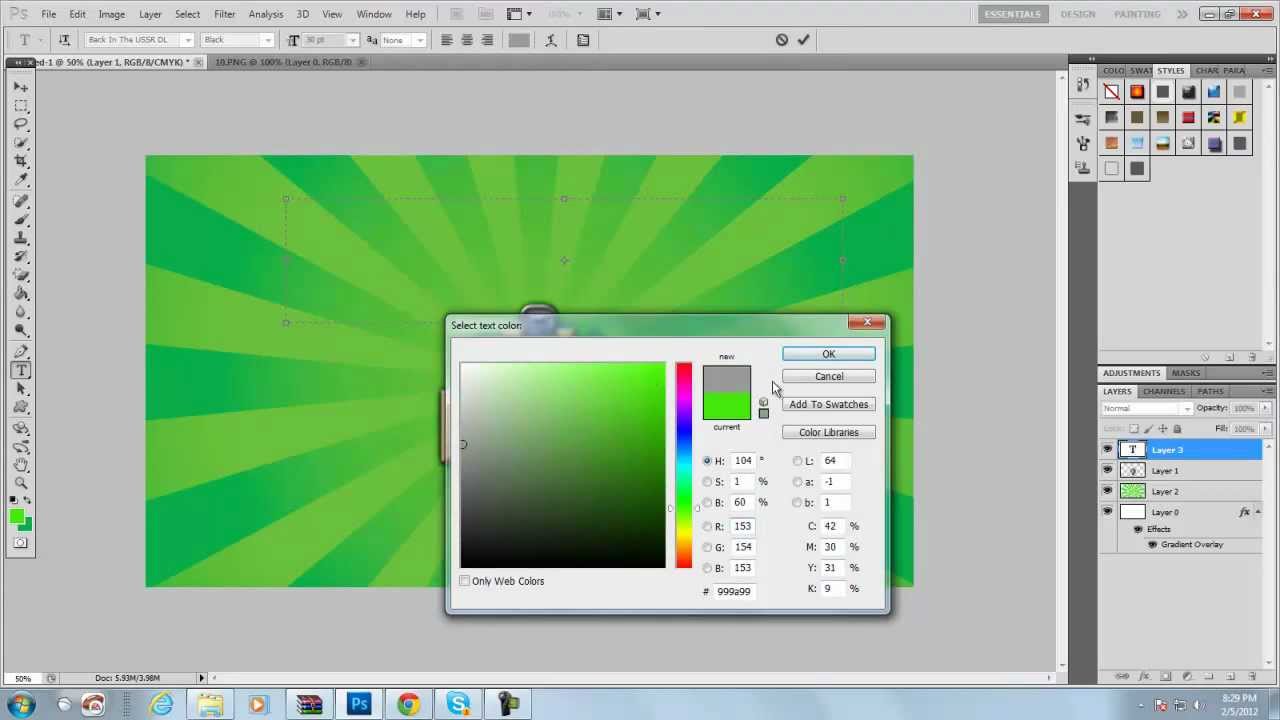Open the font style dropdown showing Black
Viewport: 1280px width, 720px height.
coord(267,40)
